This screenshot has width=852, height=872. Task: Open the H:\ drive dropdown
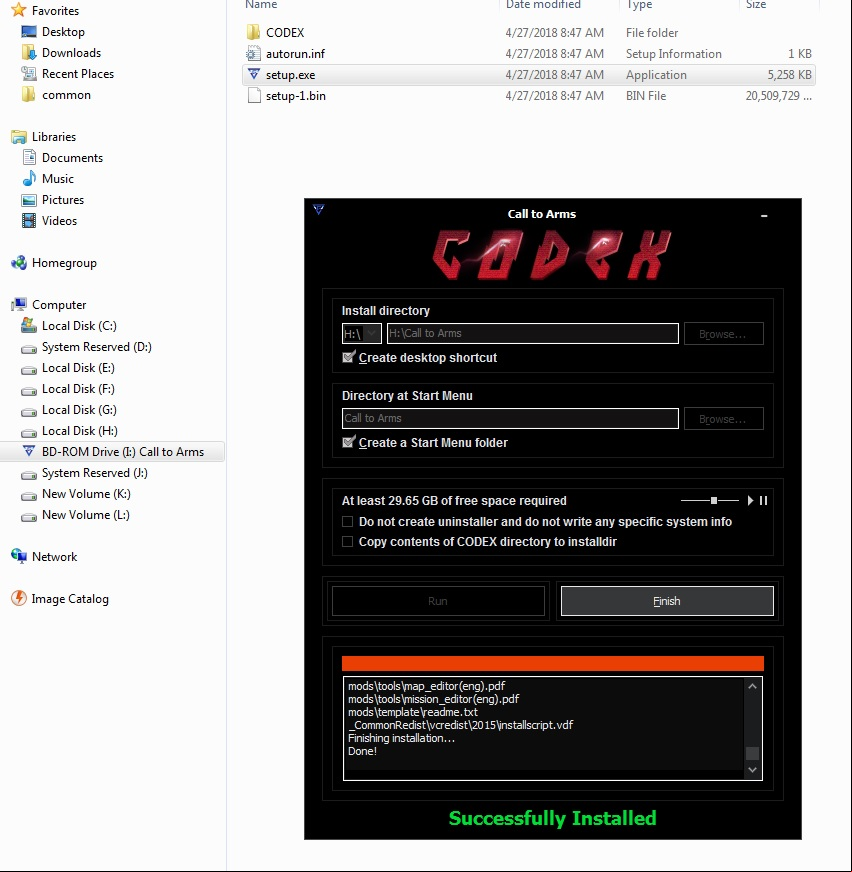362,334
